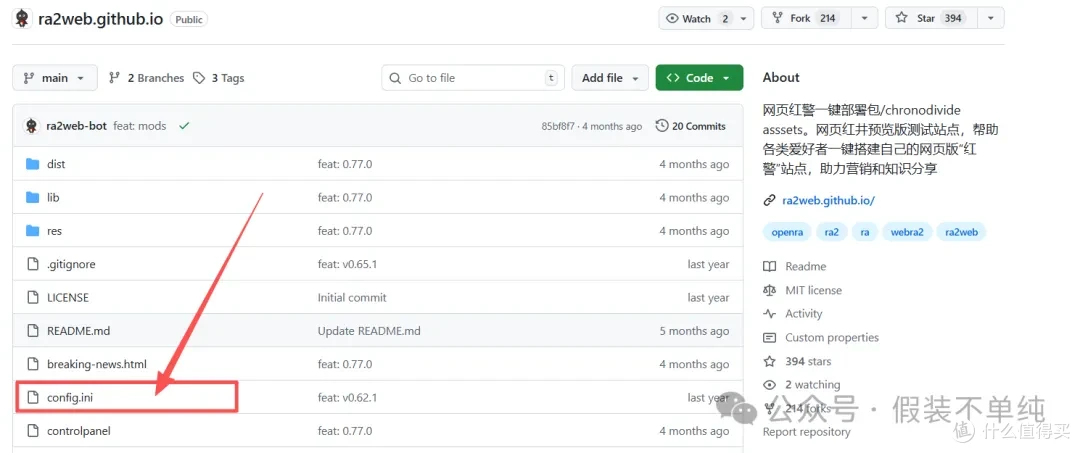The width and height of the screenshot is (1080, 453).
Task: Click the green commit status checkmark
Action: tap(183, 126)
